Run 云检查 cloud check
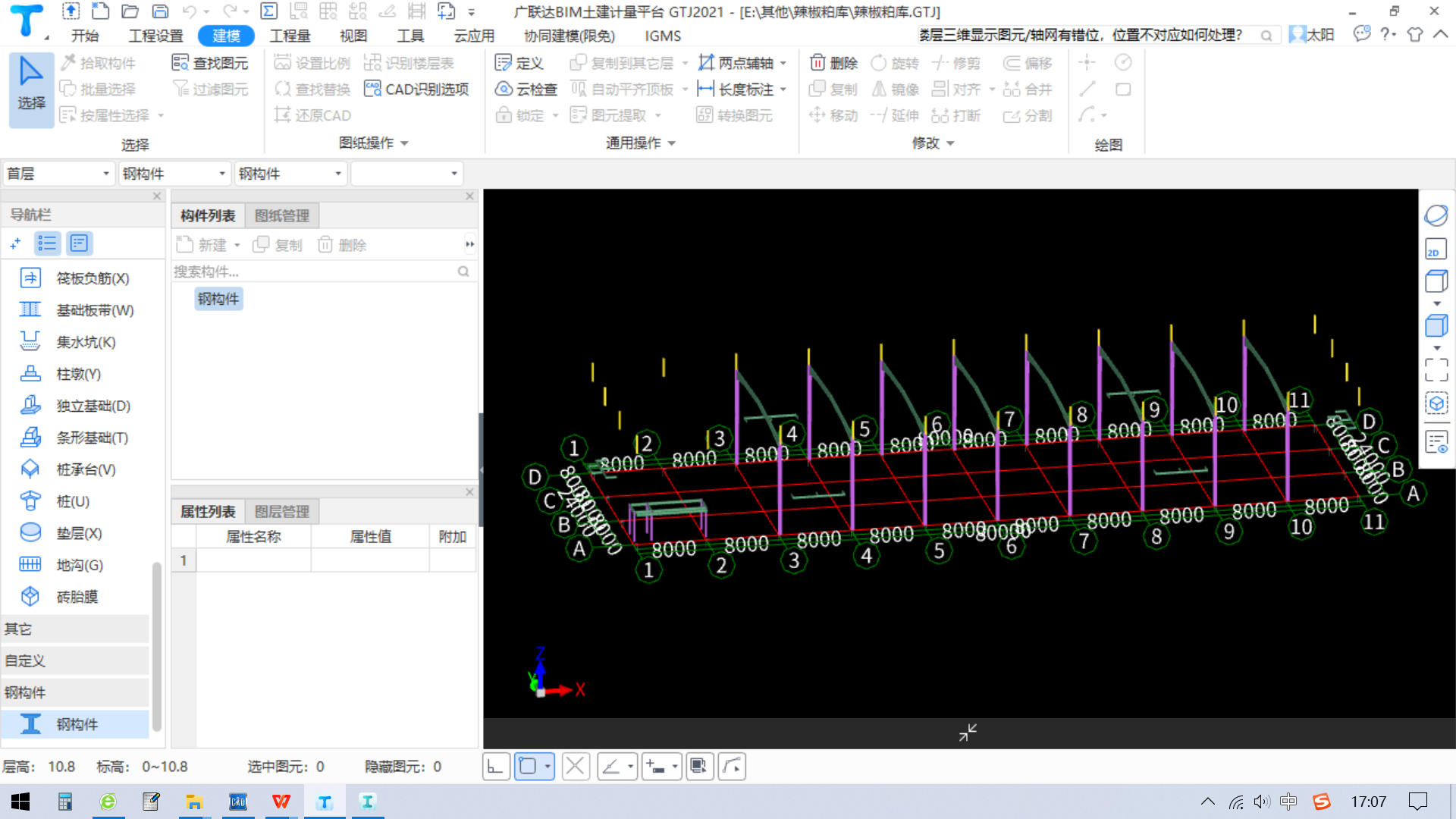The height and width of the screenshot is (819, 1456). coord(526,89)
